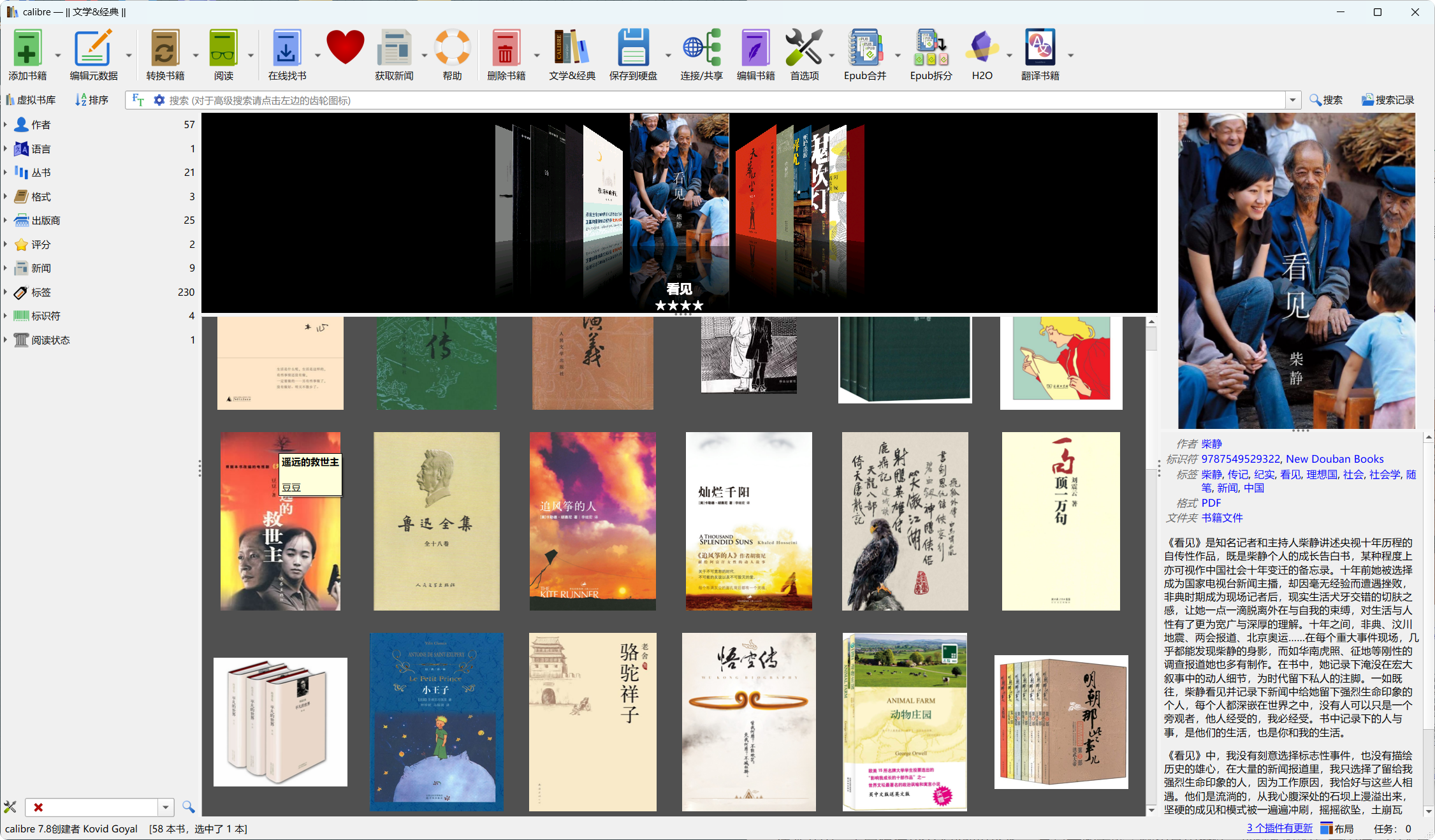Open the search history dropdown arrow
The width and height of the screenshot is (1435, 840).
[1293, 100]
